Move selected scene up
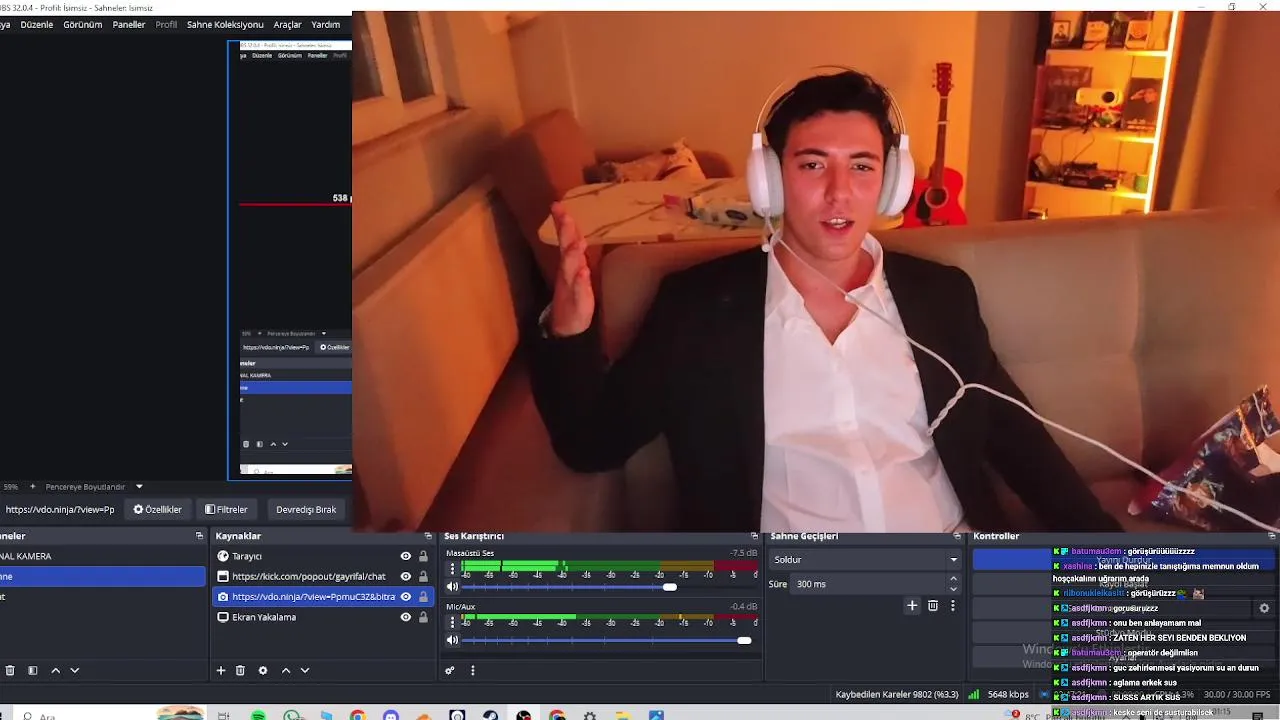This screenshot has height=720, width=1280. coord(55,671)
